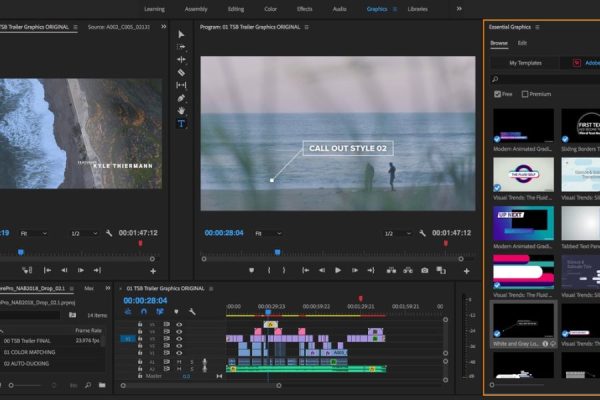Screen dimensions: 600x400
Task: Switch to the Edit tab in Essential Graphics
Action: [522, 43]
